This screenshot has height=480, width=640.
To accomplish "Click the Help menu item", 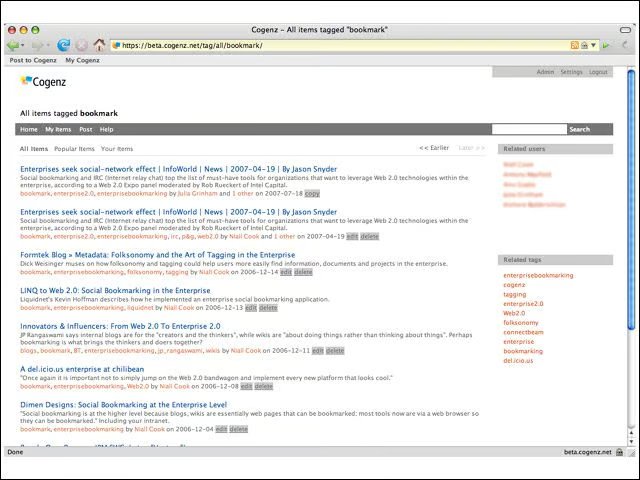I will 106,129.
